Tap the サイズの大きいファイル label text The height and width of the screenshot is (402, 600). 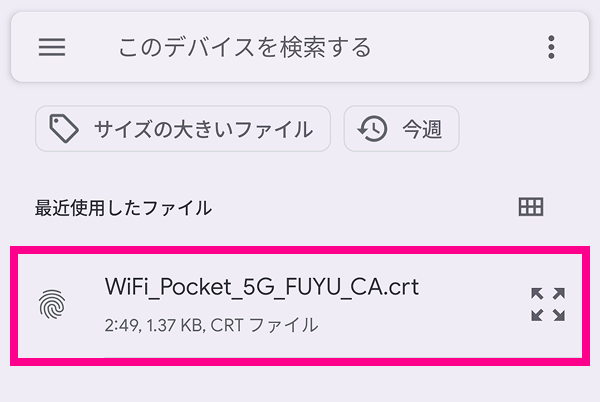pos(203,129)
